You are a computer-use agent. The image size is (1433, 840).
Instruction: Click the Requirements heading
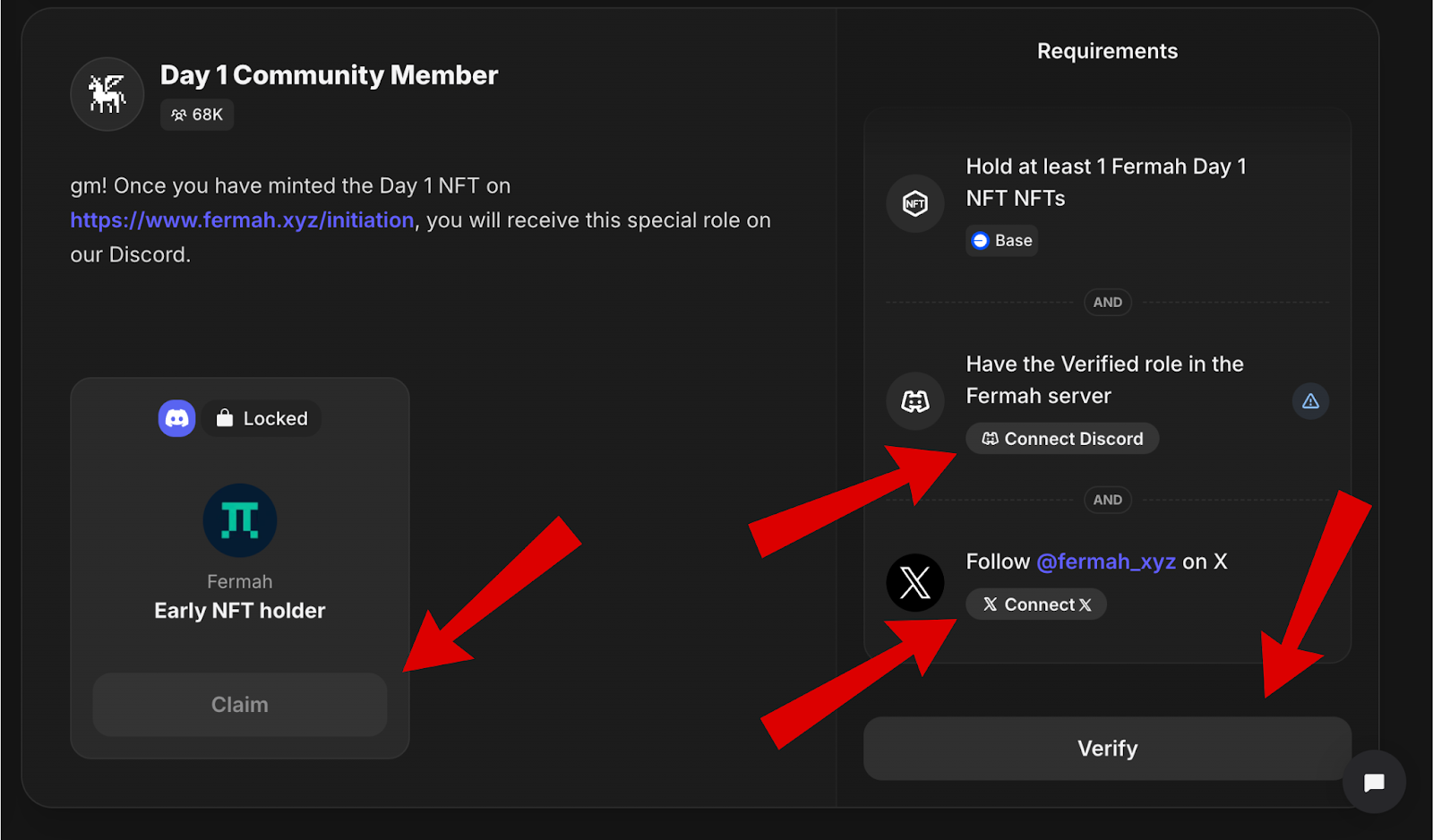point(1107,51)
